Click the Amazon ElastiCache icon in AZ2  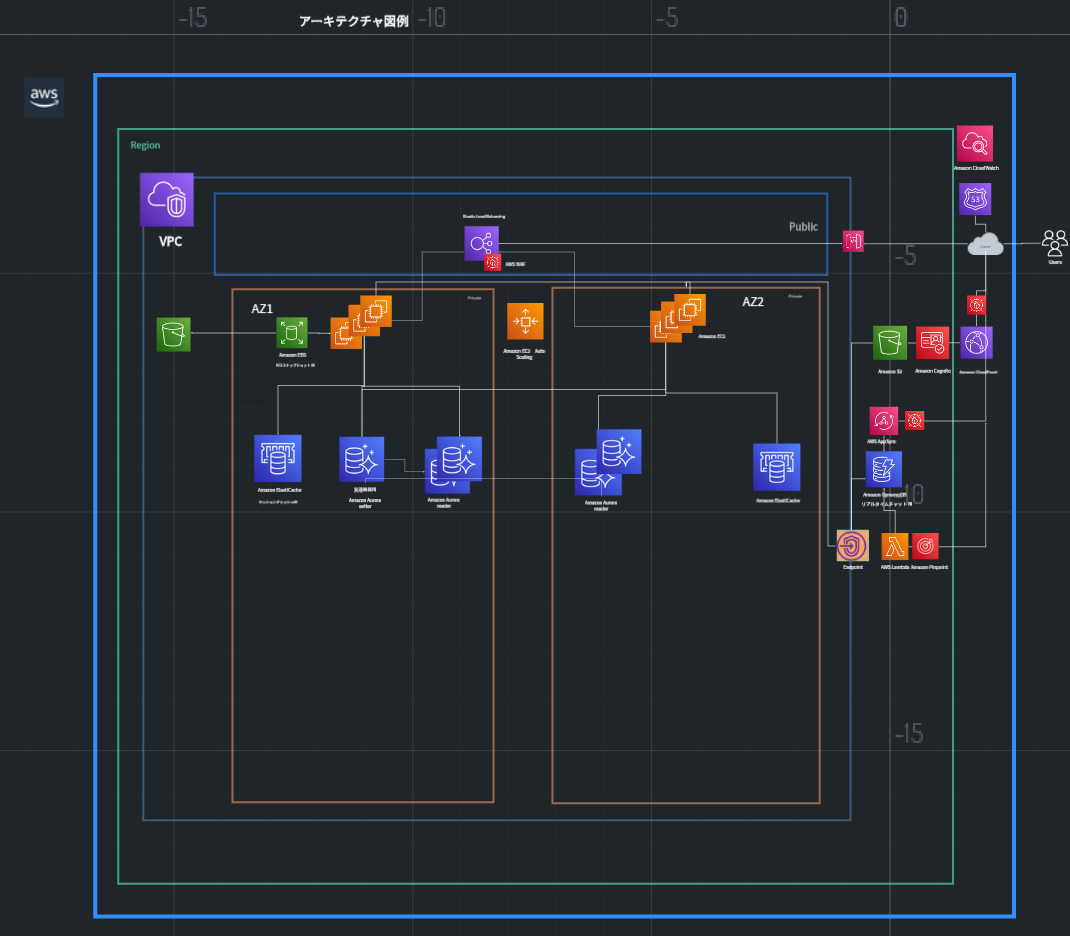pyautogui.click(x=777, y=467)
